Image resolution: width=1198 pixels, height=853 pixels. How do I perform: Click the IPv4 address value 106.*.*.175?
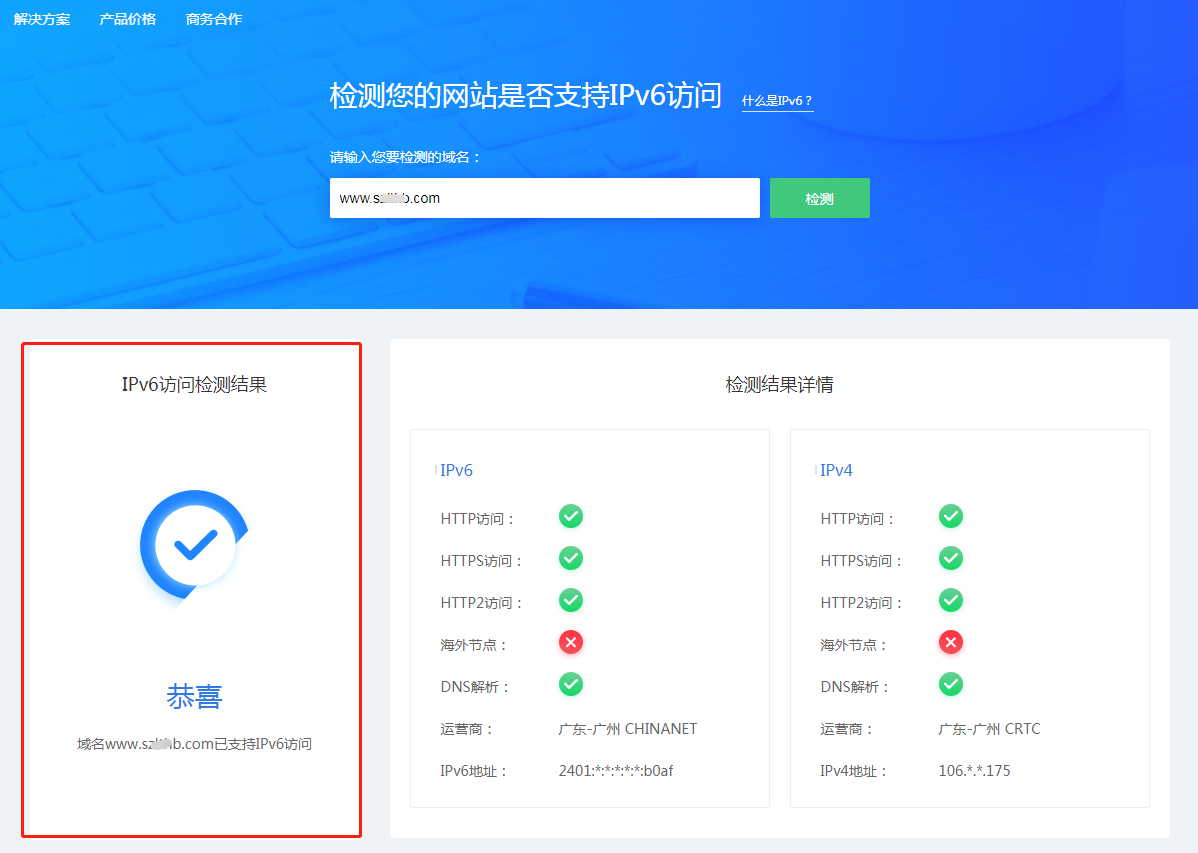tap(974, 771)
